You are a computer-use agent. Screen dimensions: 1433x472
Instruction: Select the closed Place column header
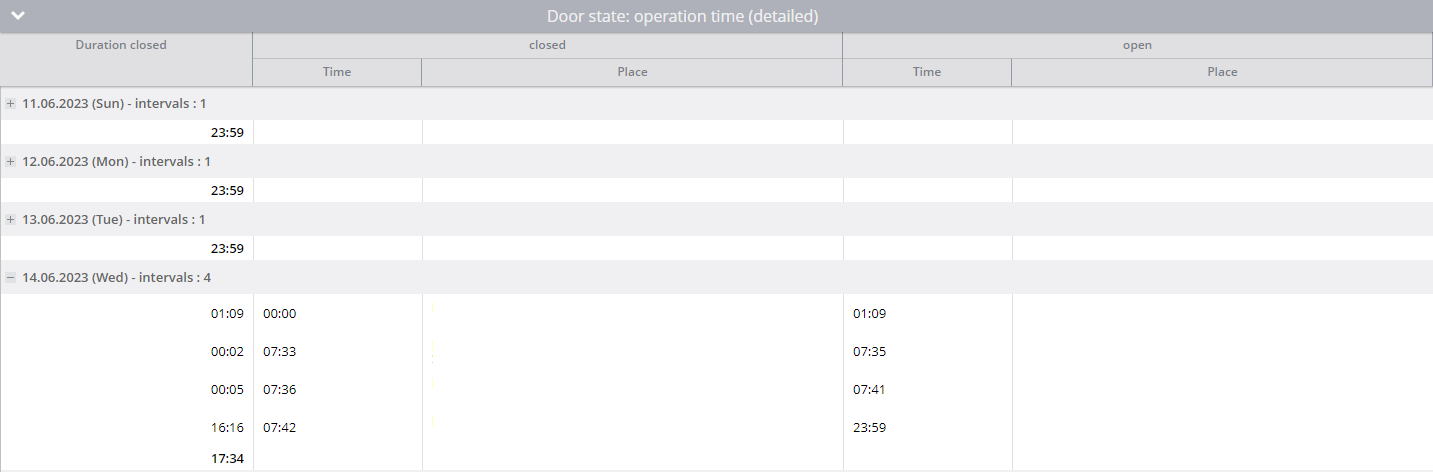(x=632, y=72)
